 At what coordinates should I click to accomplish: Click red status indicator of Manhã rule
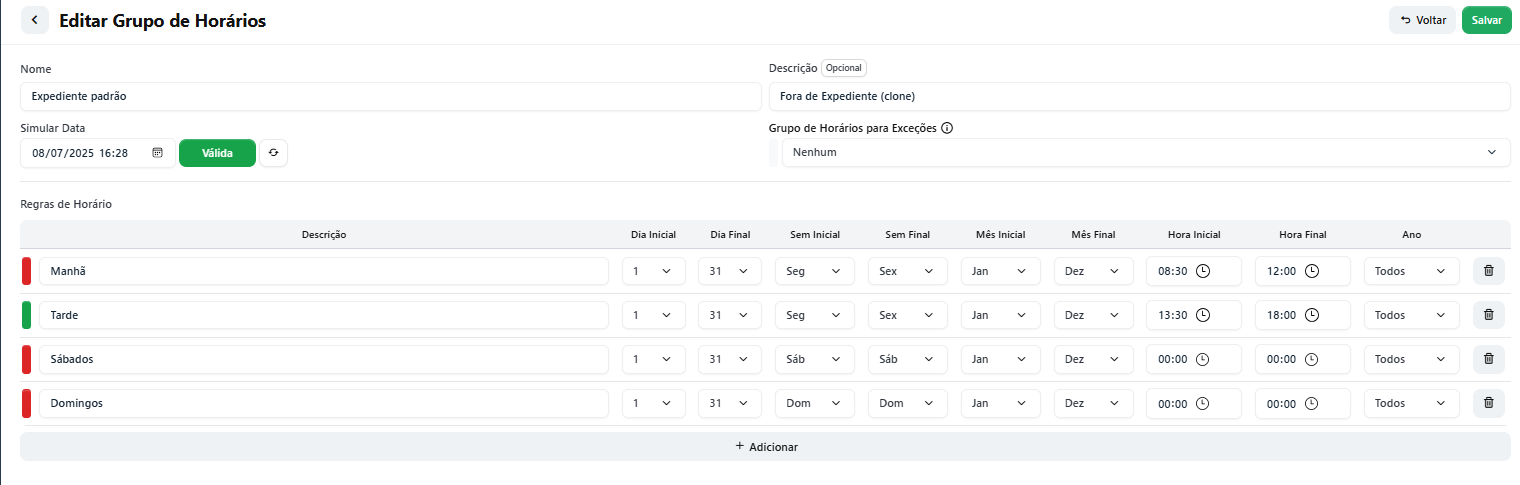click(26, 271)
